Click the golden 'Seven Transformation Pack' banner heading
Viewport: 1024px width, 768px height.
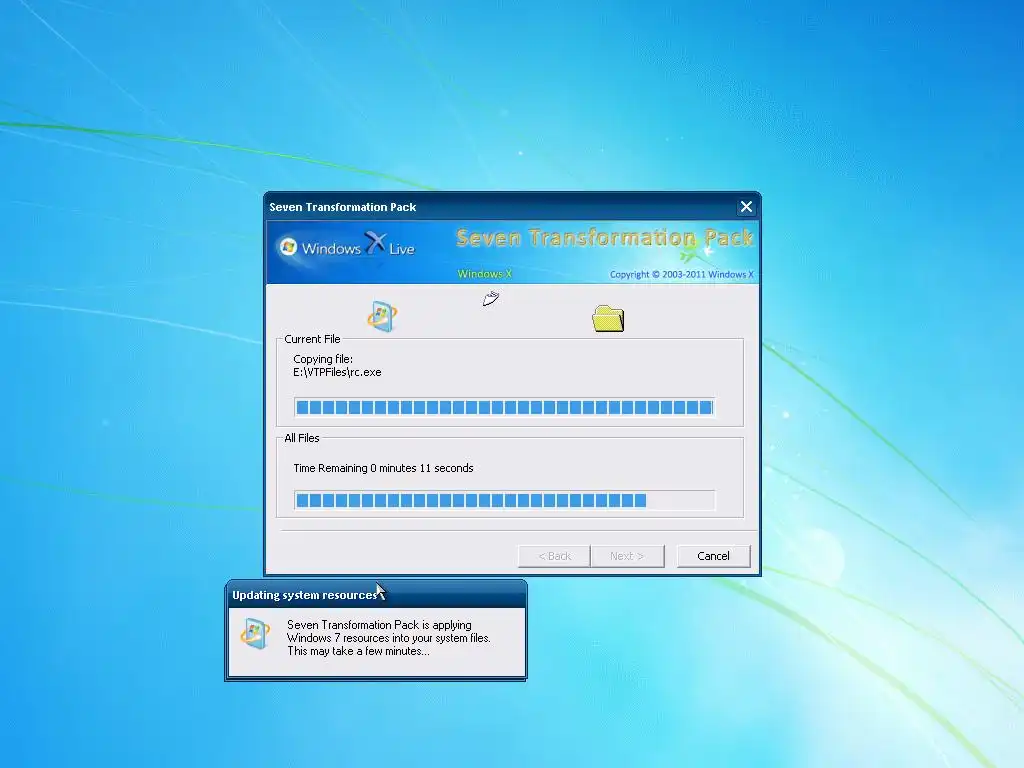coord(605,238)
